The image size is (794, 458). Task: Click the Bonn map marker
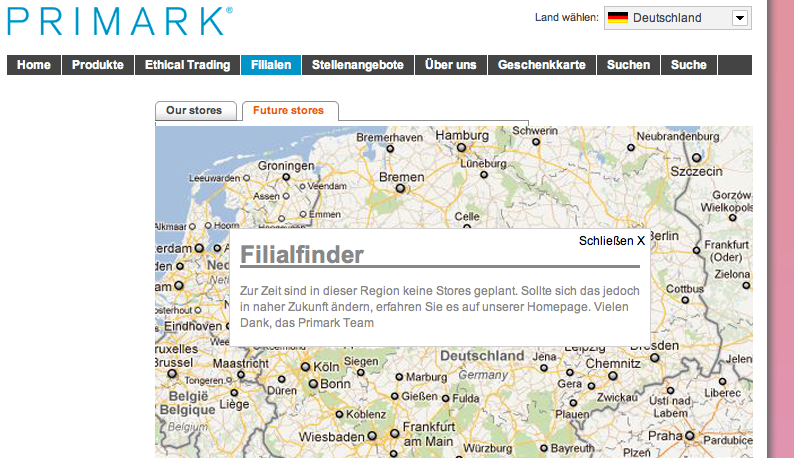click(313, 384)
